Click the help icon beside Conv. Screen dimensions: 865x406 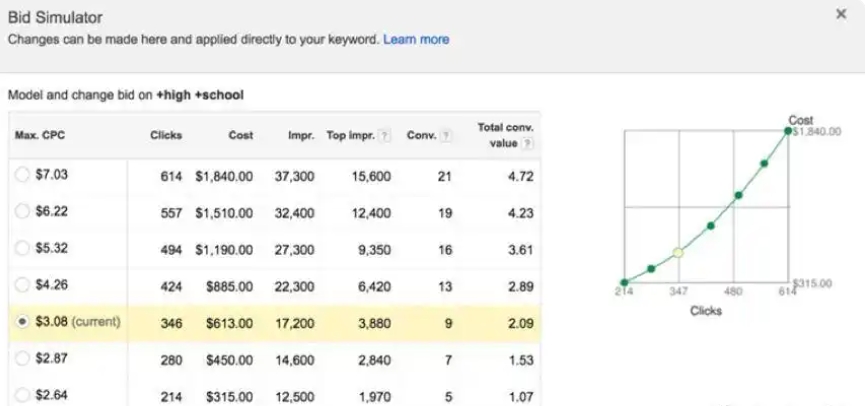point(445,135)
